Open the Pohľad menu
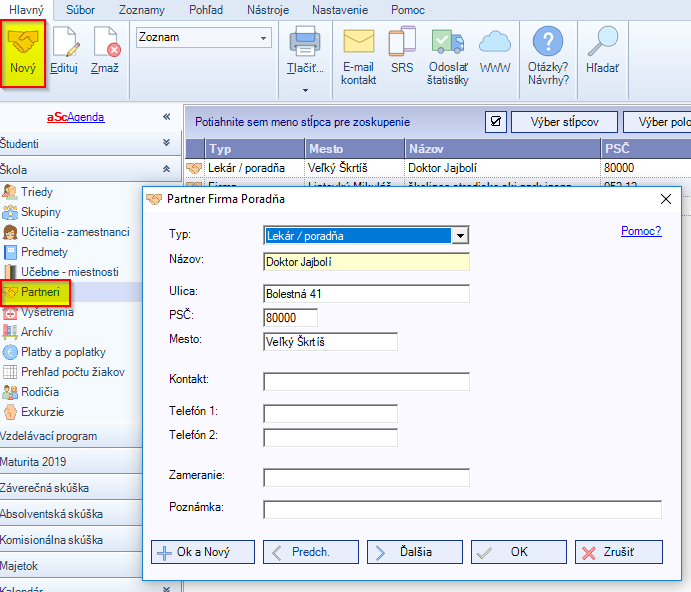The height and width of the screenshot is (592, 691). point(206,10)
